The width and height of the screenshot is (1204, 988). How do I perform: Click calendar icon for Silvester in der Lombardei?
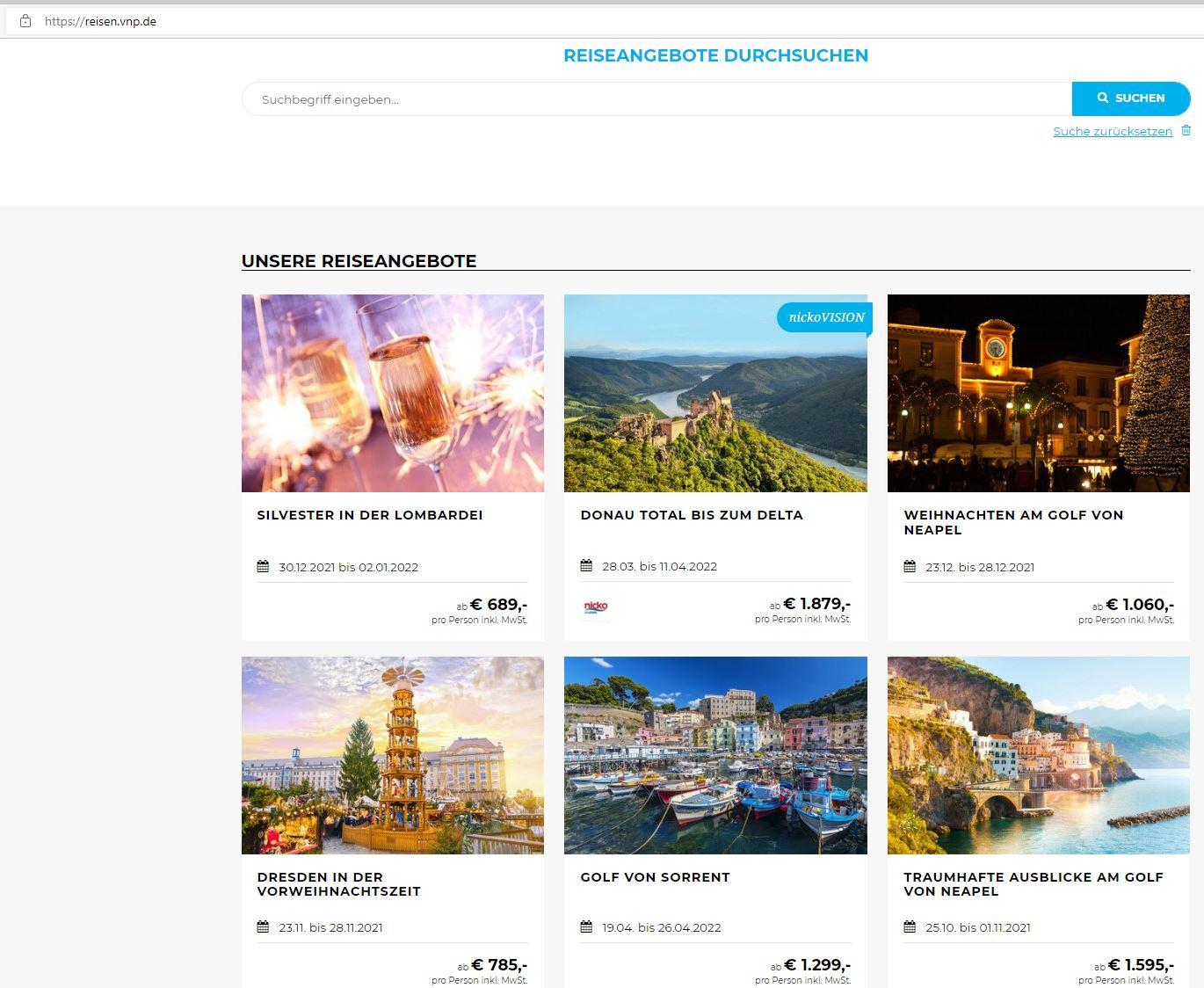(x=263, y=567)
